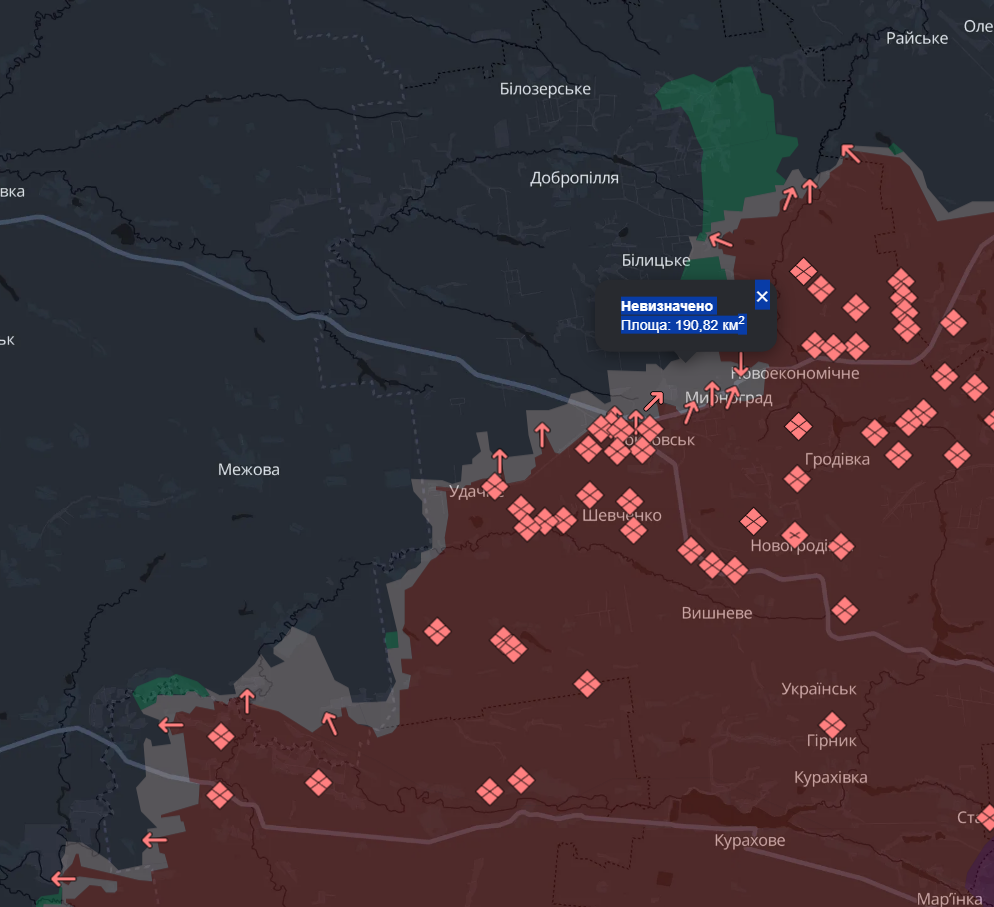994x907 pixels.
Task: Click the upward arrow in southwest gray zone
Action: (x=247, y=701)
